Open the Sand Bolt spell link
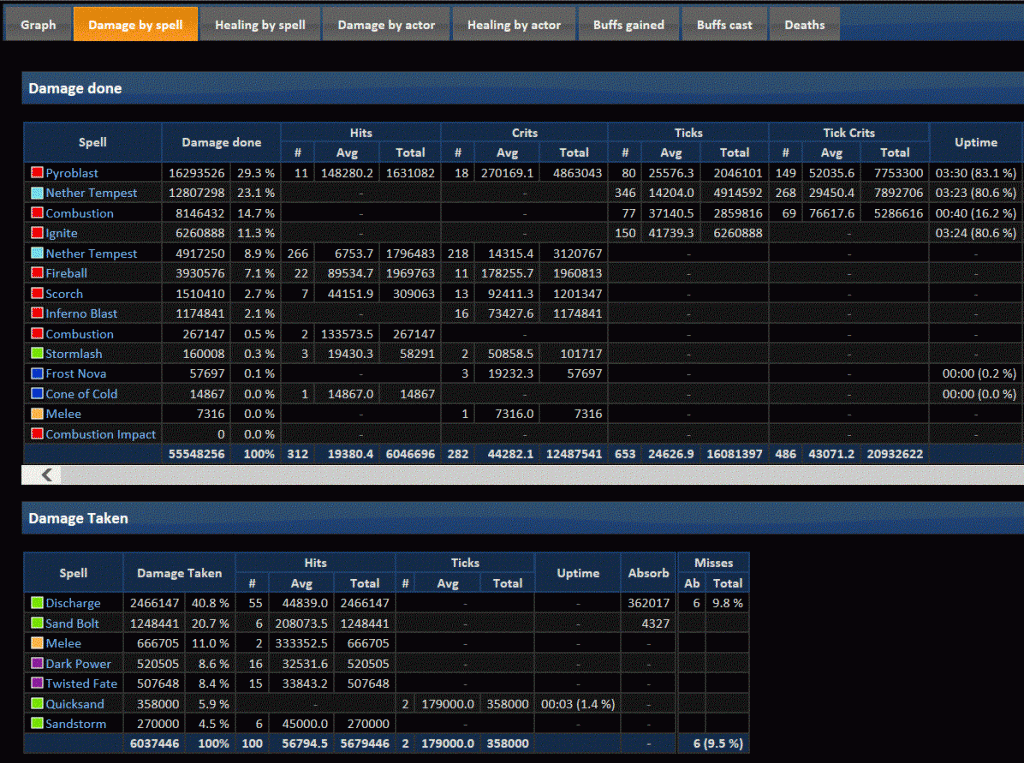Screen dimensions: 1024x763 pos(72,623)
